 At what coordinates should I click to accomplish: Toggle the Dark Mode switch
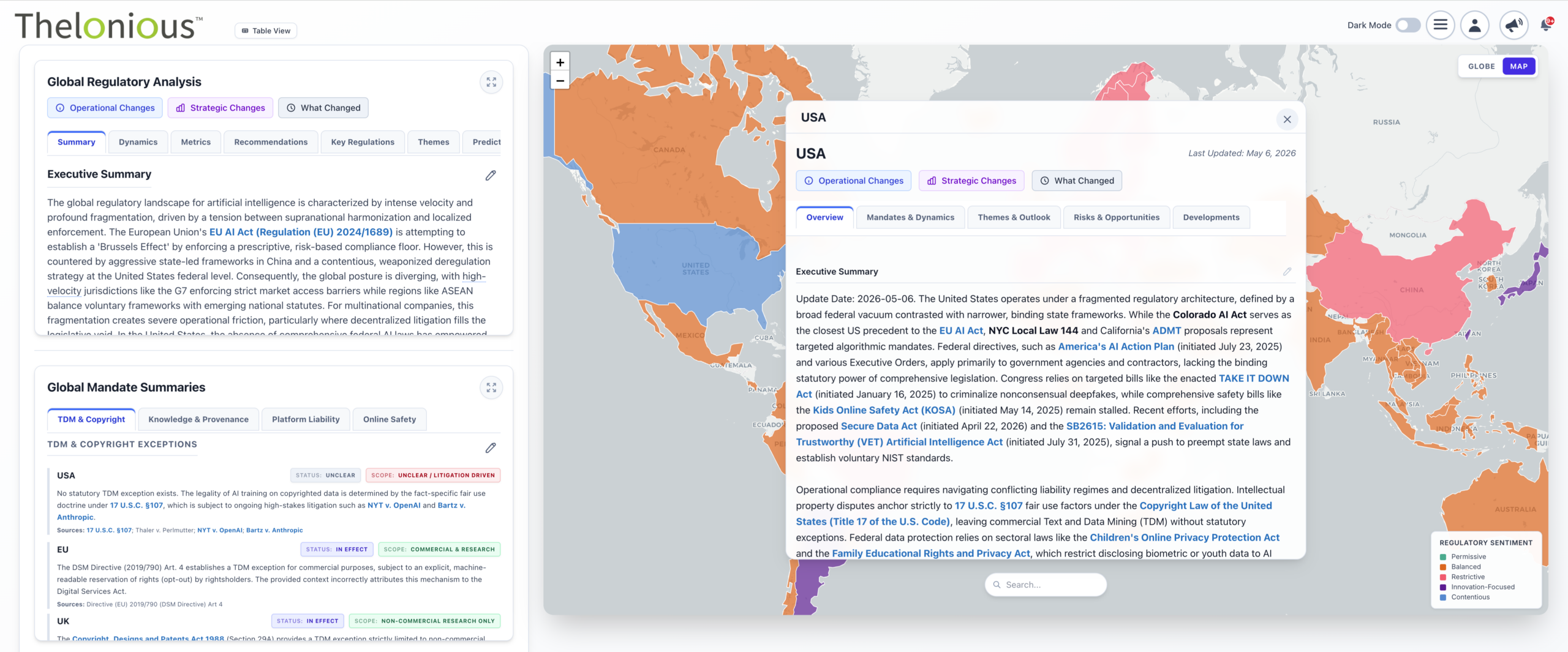[x=1408, y=25]
